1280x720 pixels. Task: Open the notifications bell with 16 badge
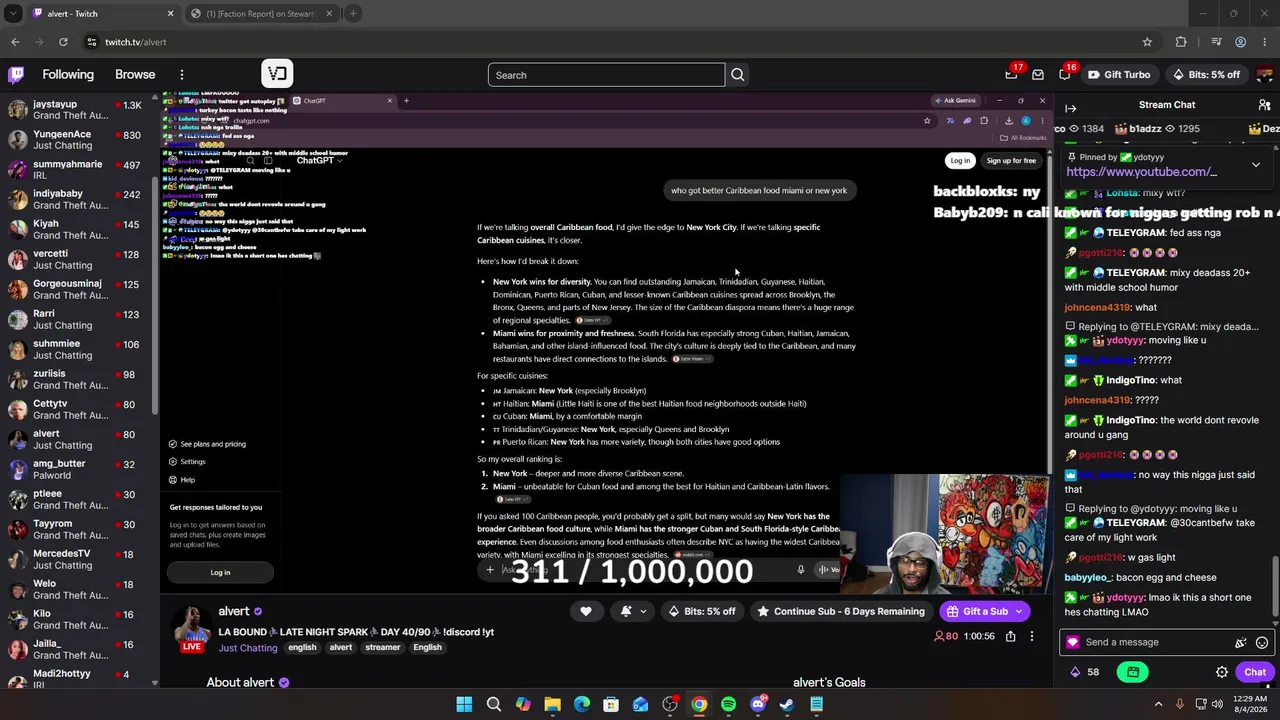(1065, 75)
